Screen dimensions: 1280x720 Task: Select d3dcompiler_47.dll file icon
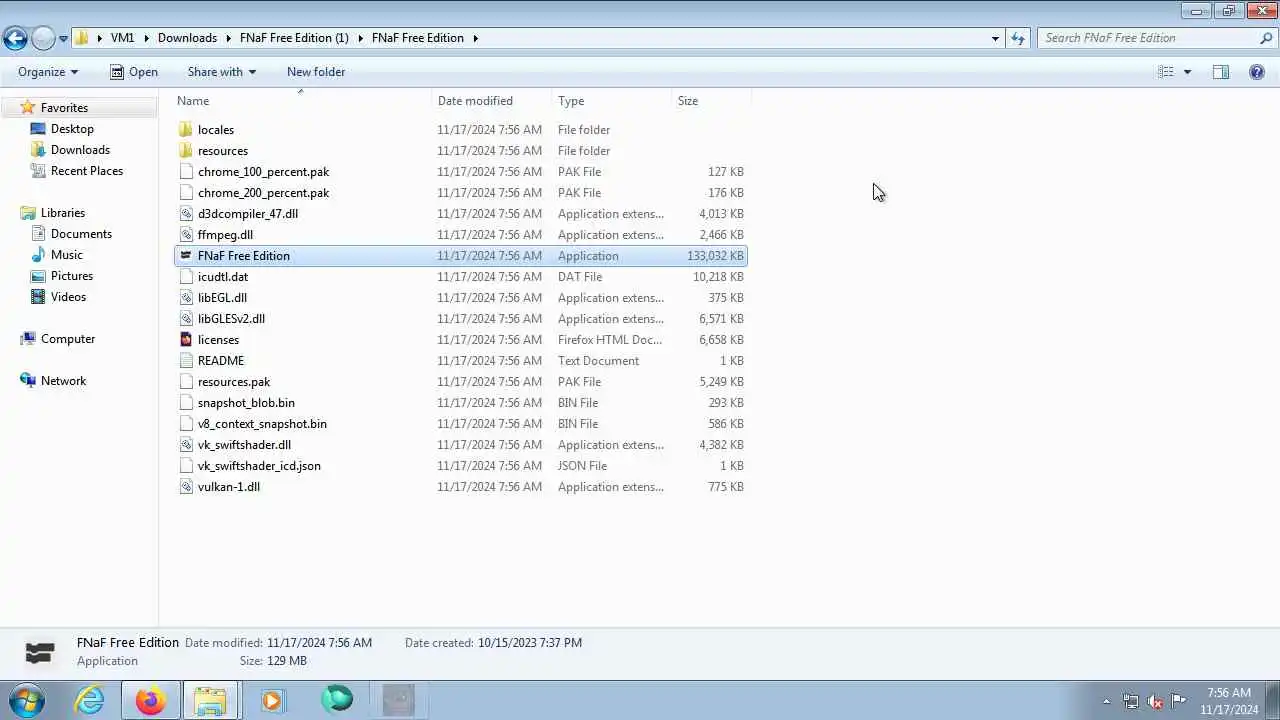click(186, 214)
